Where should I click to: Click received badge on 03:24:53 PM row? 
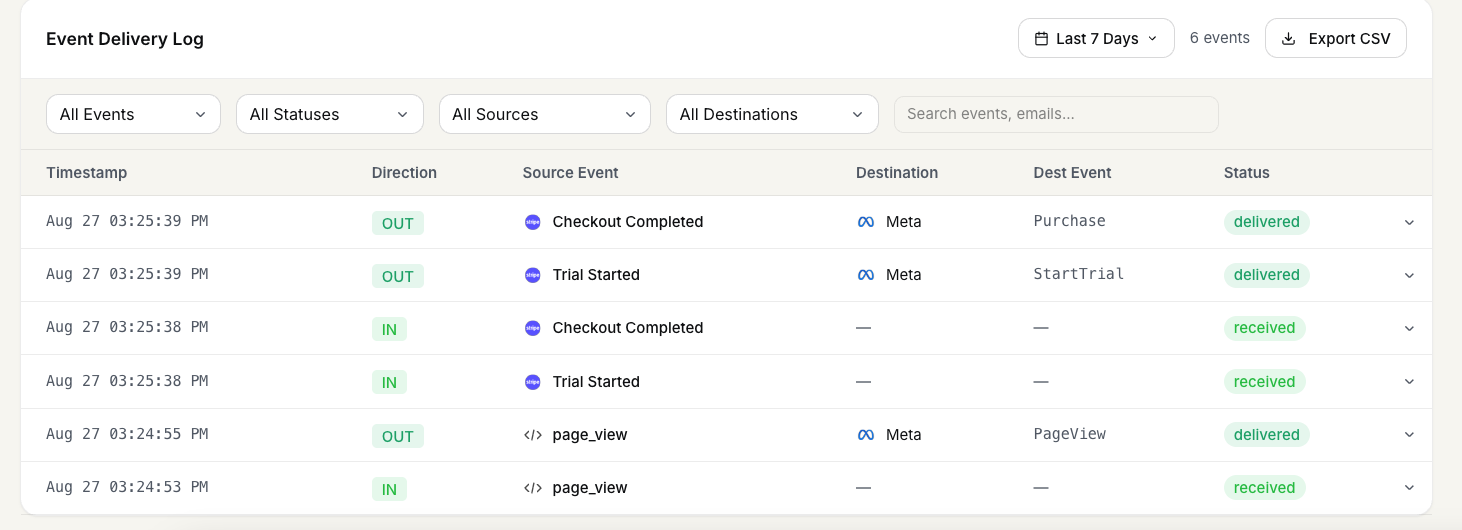1264,488
